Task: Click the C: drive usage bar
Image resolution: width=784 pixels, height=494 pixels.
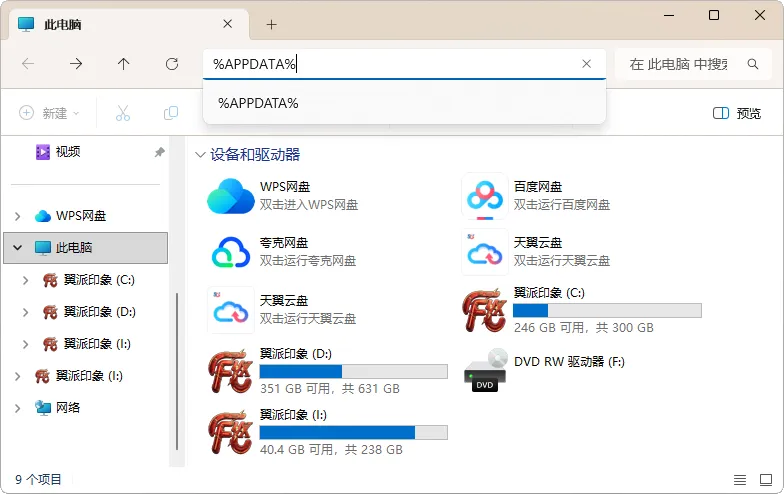Action: click(x=608, y=310)
